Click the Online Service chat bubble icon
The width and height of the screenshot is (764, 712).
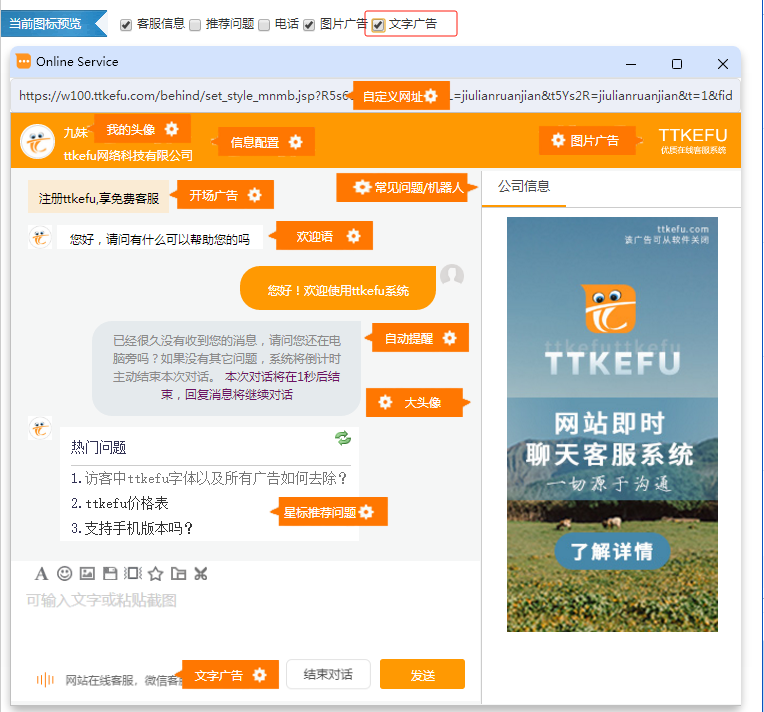(23, 61)
